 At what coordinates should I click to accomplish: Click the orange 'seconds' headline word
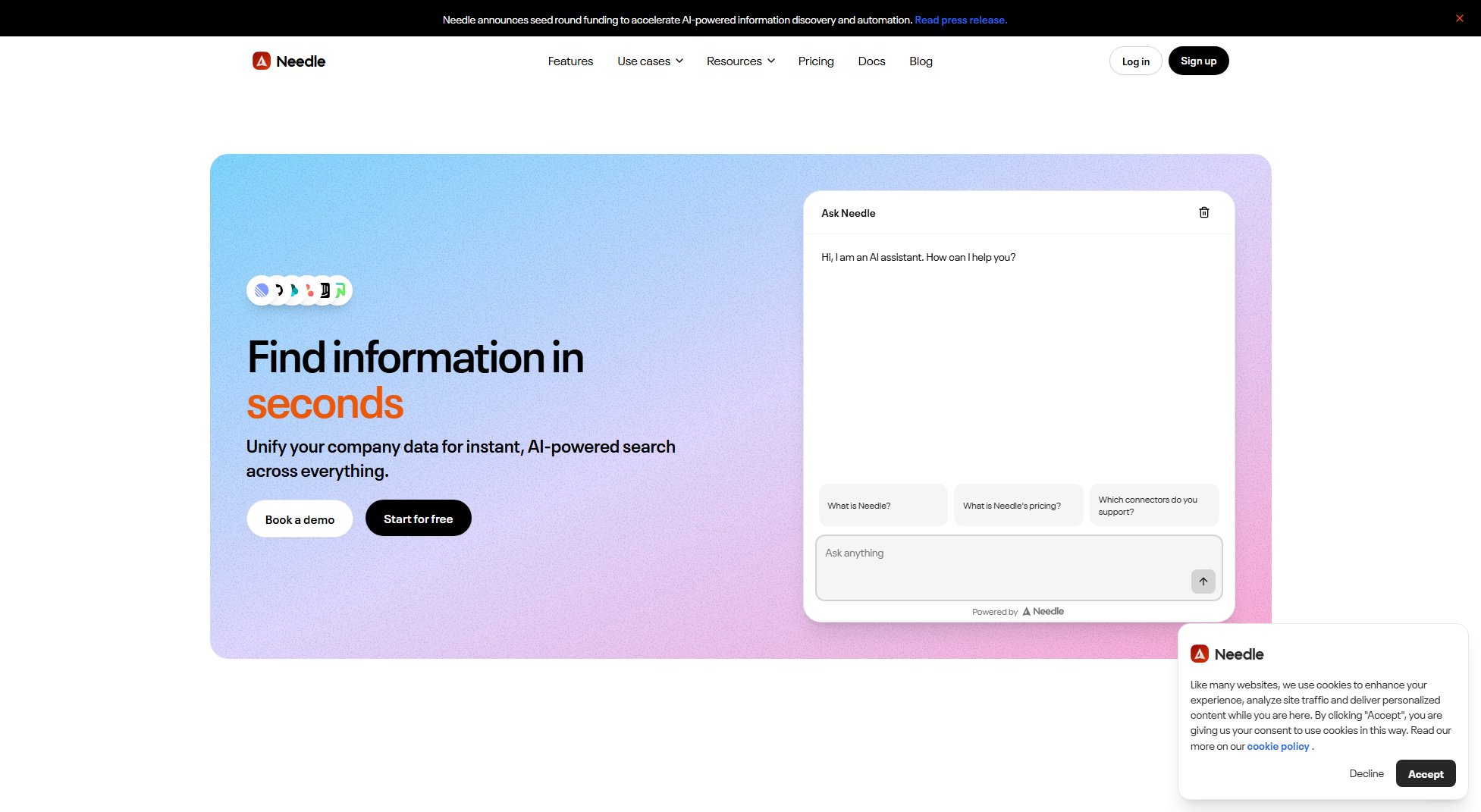coord(325,403)
